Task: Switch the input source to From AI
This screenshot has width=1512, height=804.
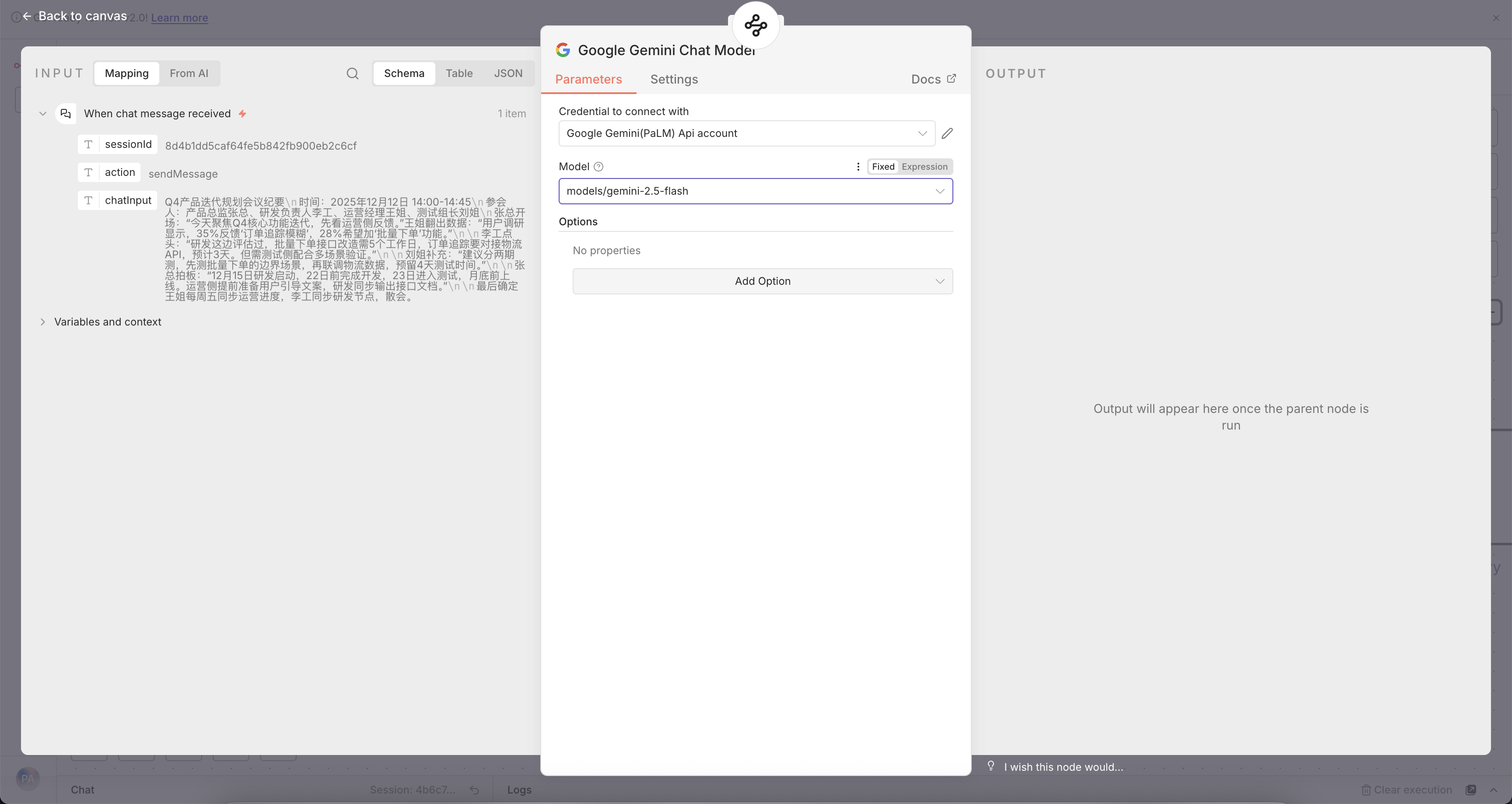Action: tap(189, 73)
